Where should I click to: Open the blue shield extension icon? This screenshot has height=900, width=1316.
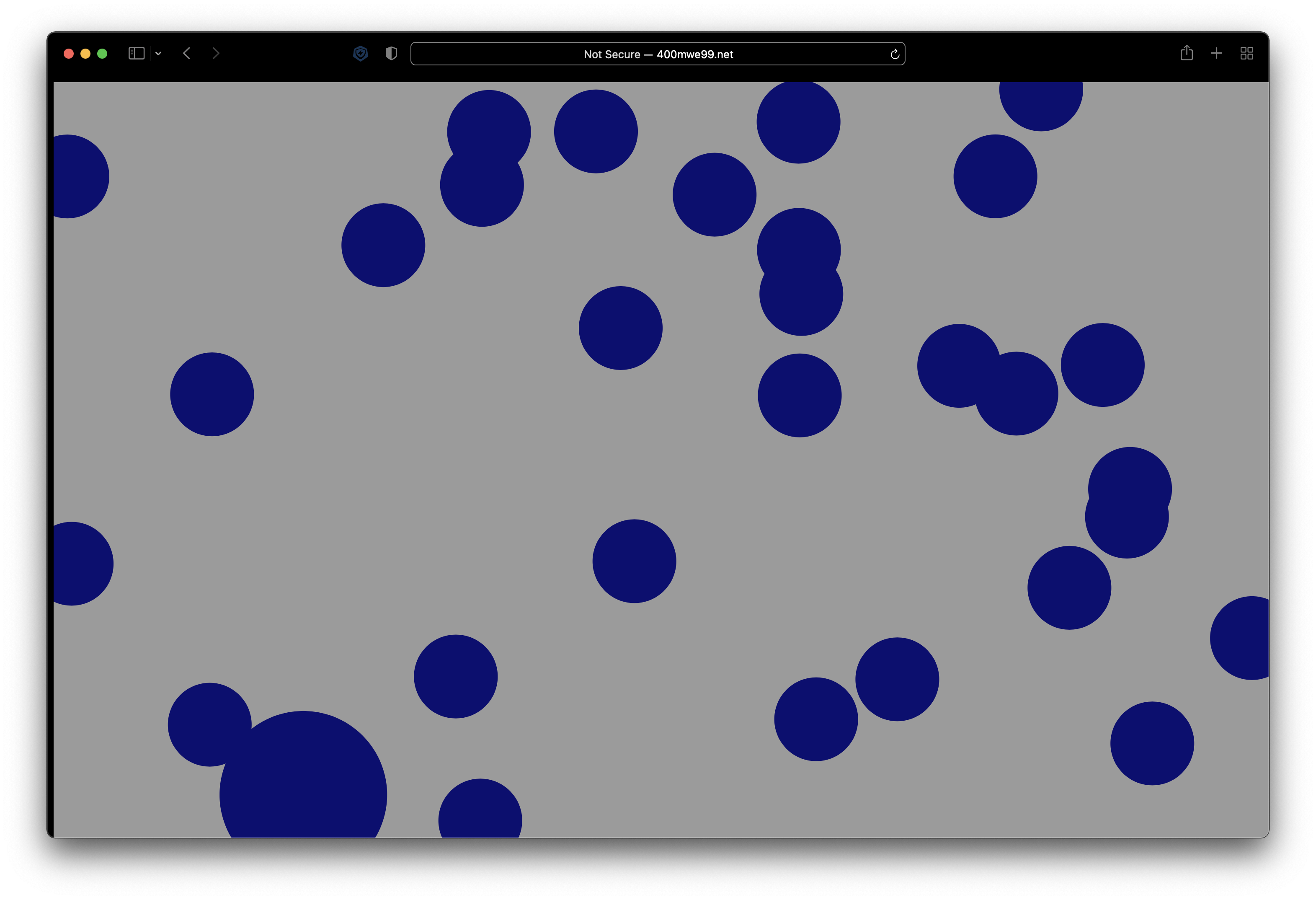pyautogui.click(x=360, y=53)
